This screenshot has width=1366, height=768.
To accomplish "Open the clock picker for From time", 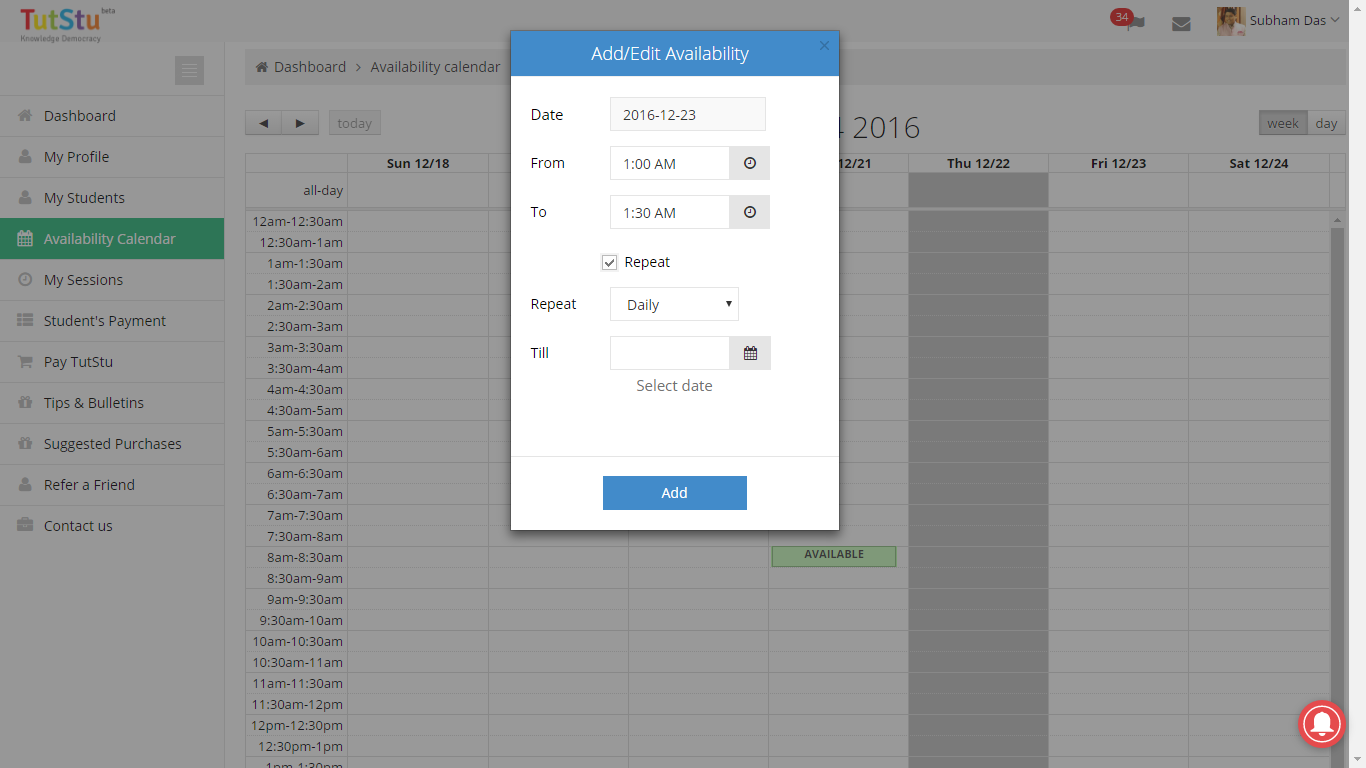I will click(x=750, y=163).
